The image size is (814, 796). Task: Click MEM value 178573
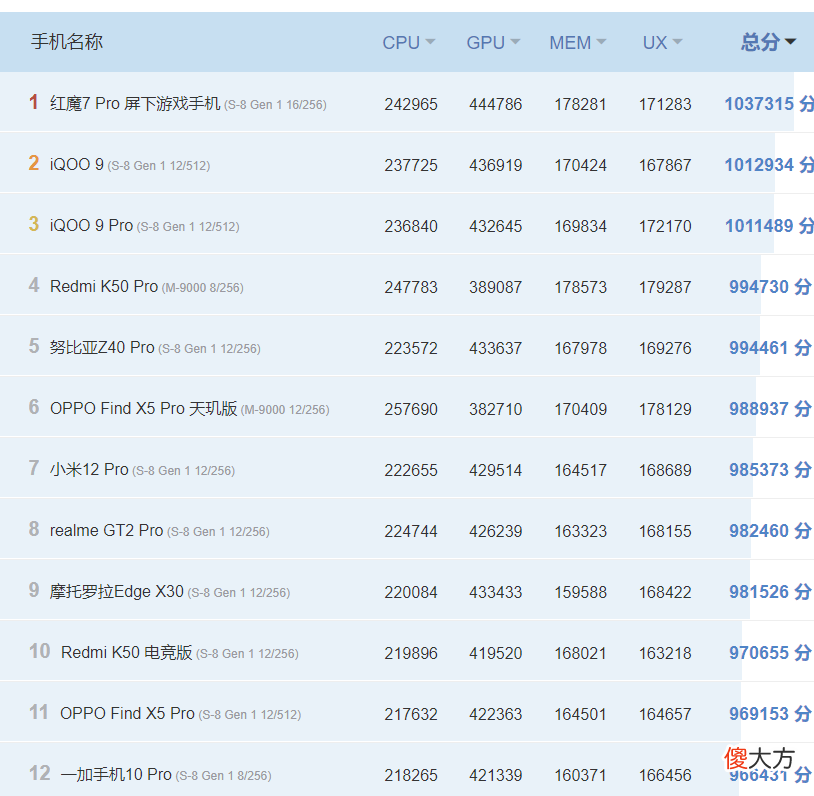click(x=580, y=288)
